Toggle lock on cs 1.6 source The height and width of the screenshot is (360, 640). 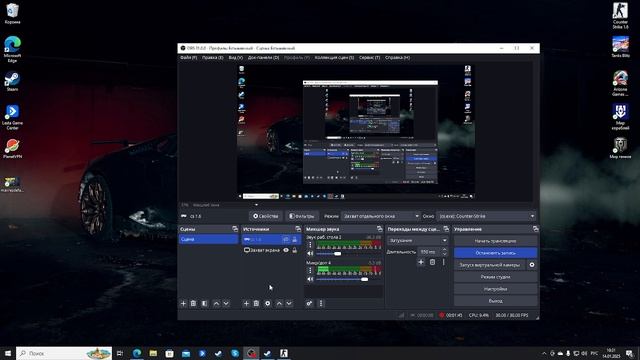(295, 240)
